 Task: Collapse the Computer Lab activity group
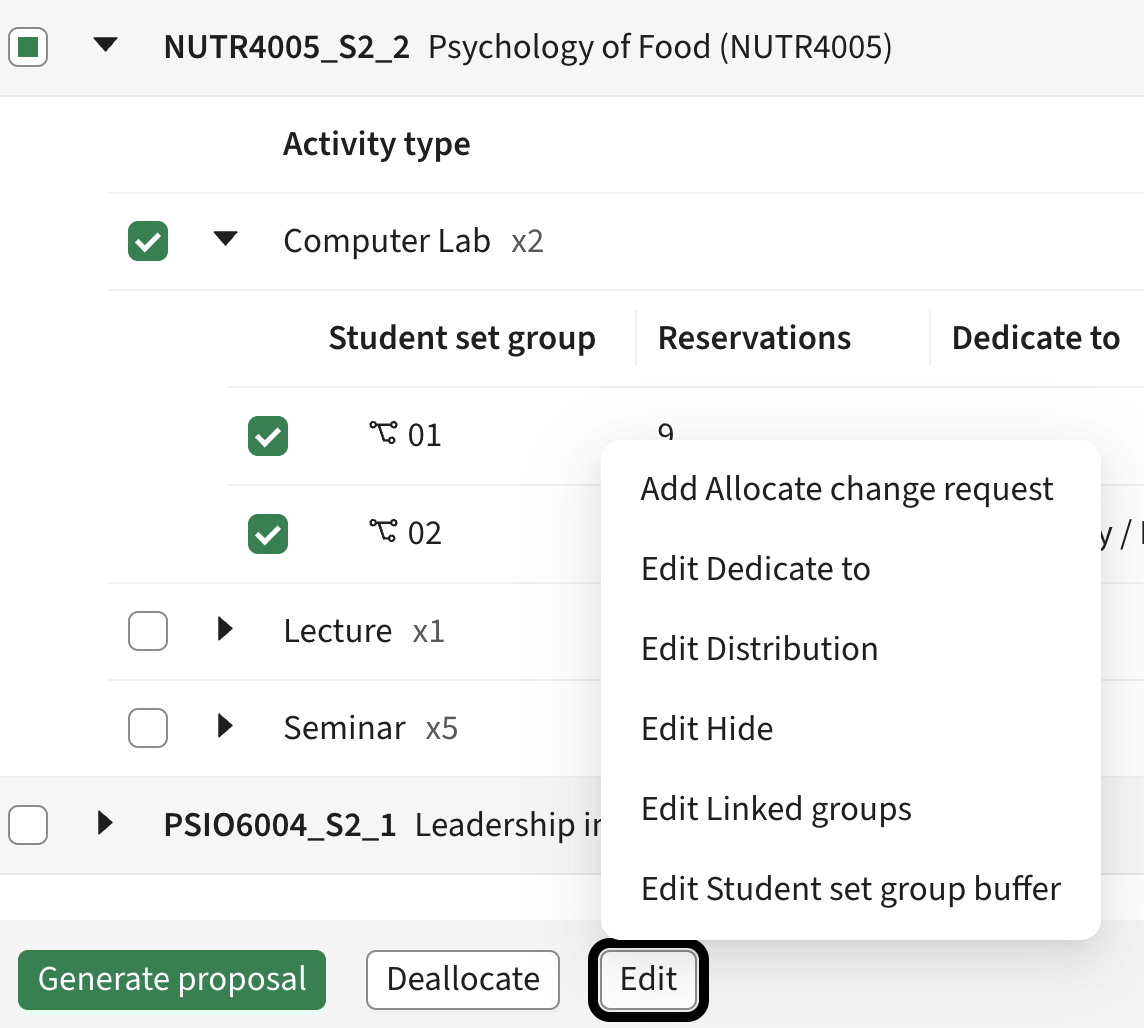coord(226,239)
